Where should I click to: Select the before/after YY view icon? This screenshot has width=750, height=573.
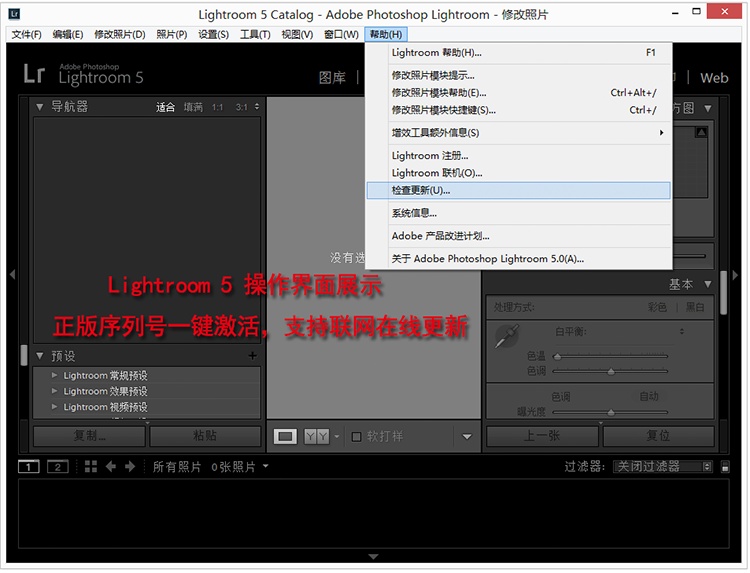317,436
